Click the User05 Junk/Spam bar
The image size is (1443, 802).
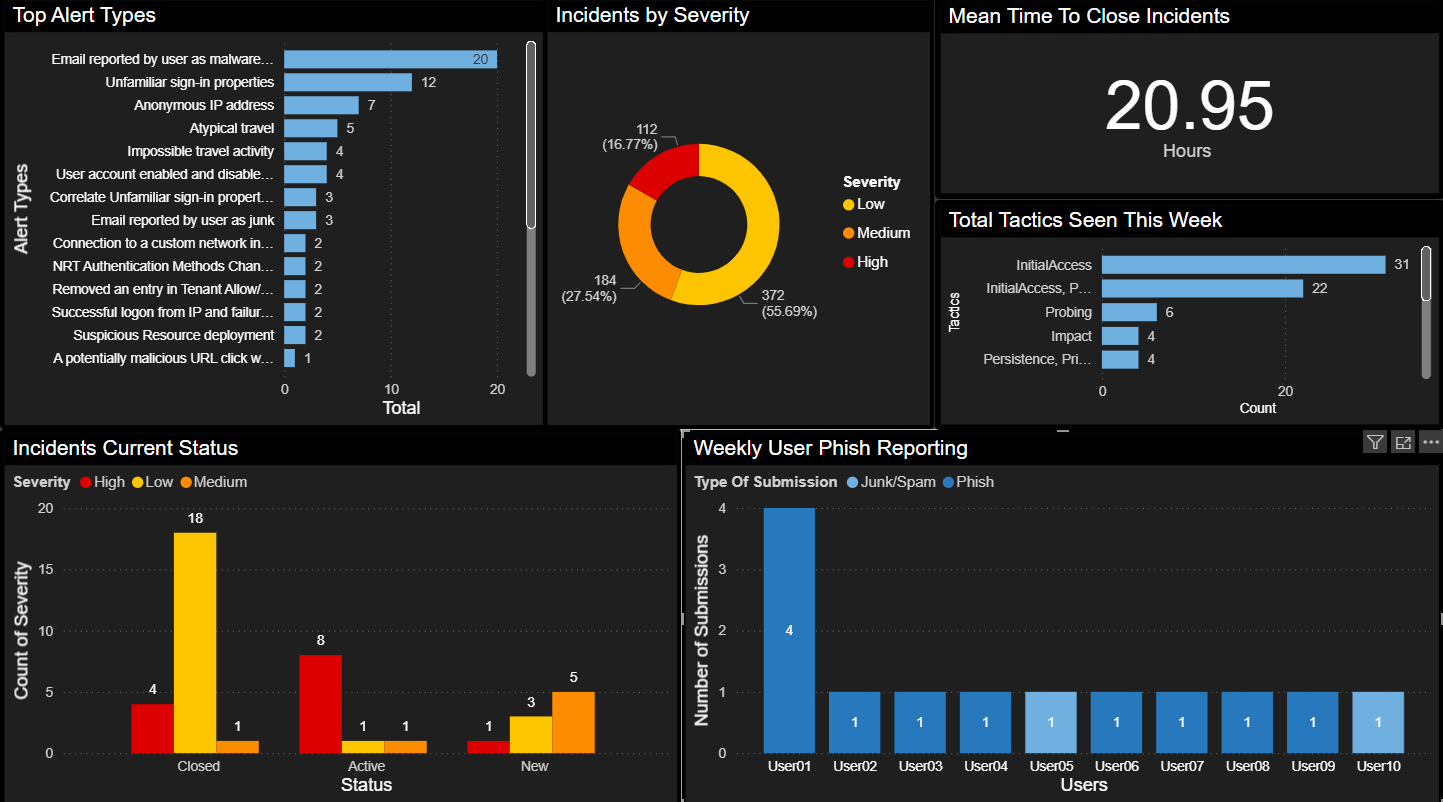1051,722
